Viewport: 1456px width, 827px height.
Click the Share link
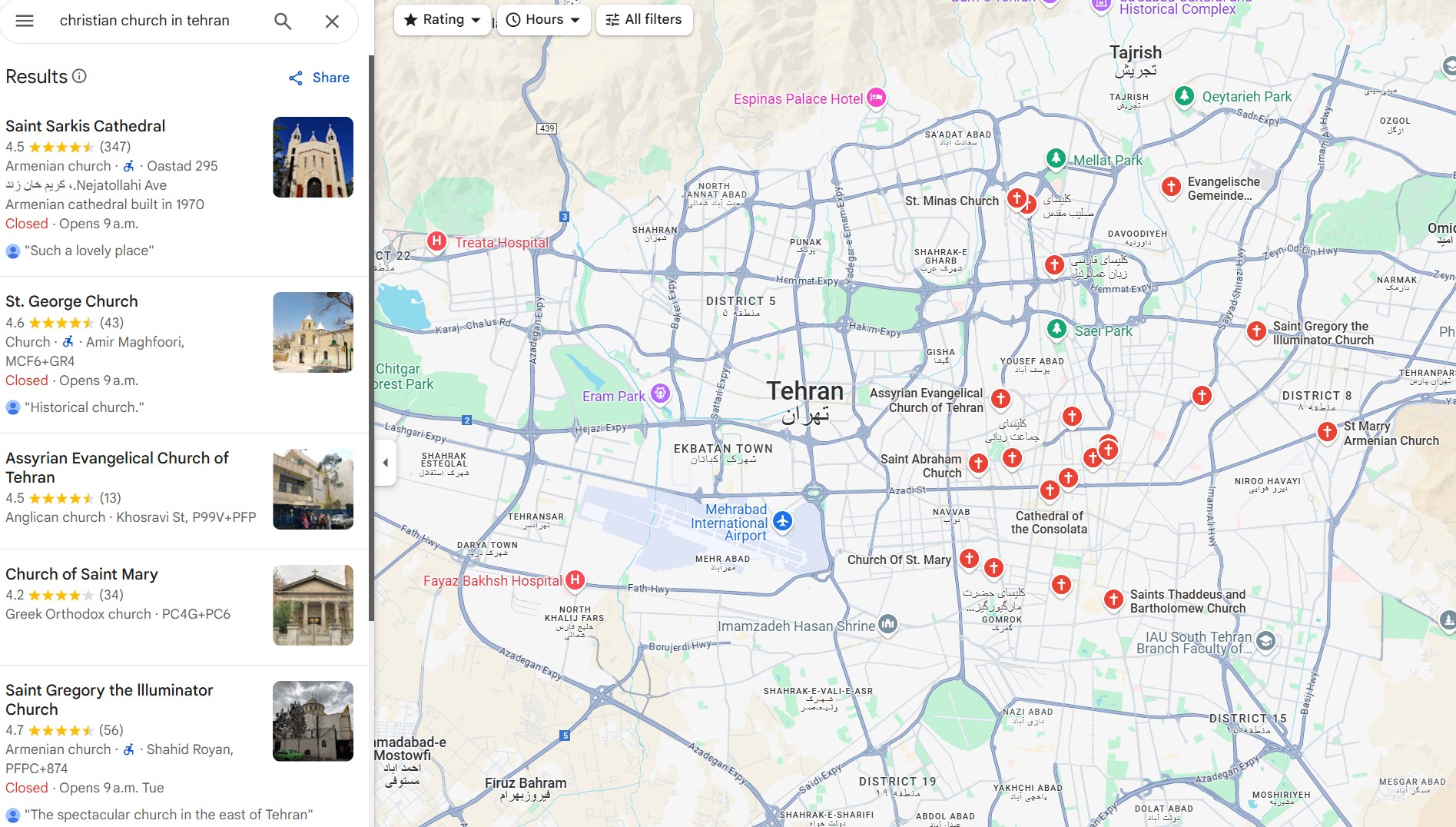(319, 78)
